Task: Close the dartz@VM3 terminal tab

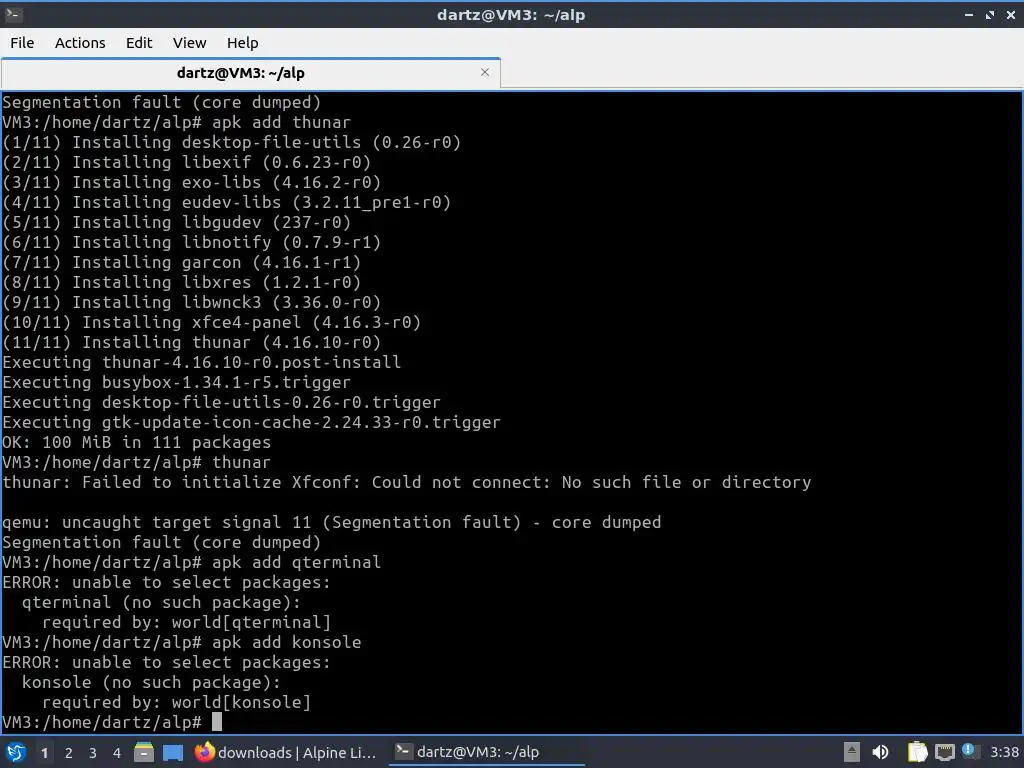Action: tap(485, 72)
